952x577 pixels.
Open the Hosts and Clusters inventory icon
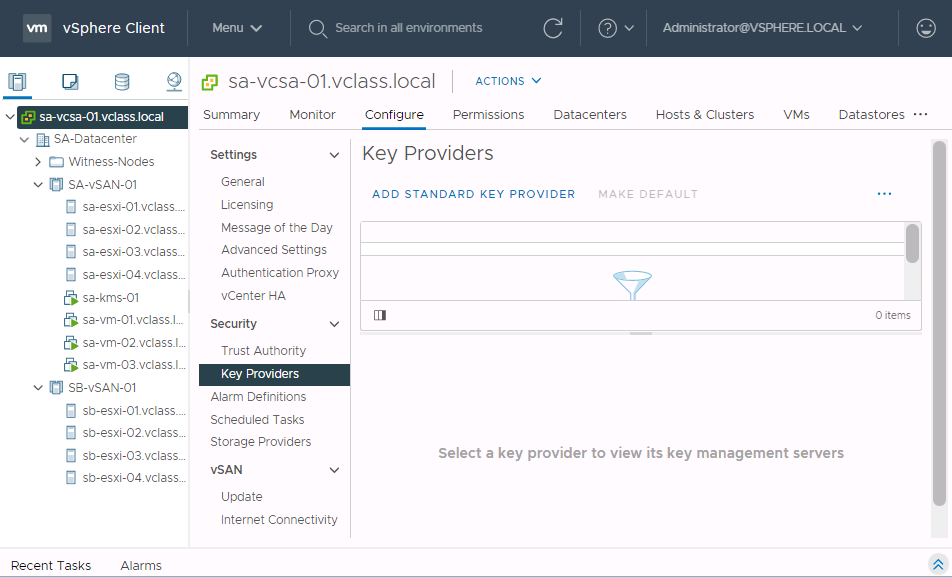17,82
